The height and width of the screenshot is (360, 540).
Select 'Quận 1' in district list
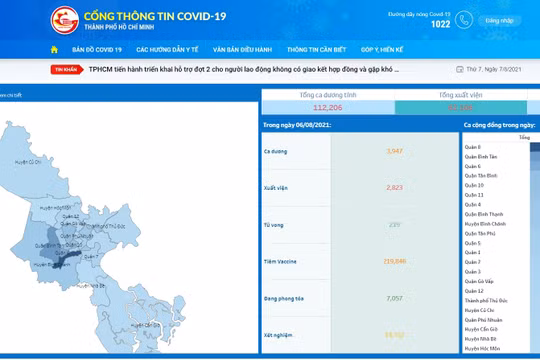pyautogui.click(x=472, y=253)
